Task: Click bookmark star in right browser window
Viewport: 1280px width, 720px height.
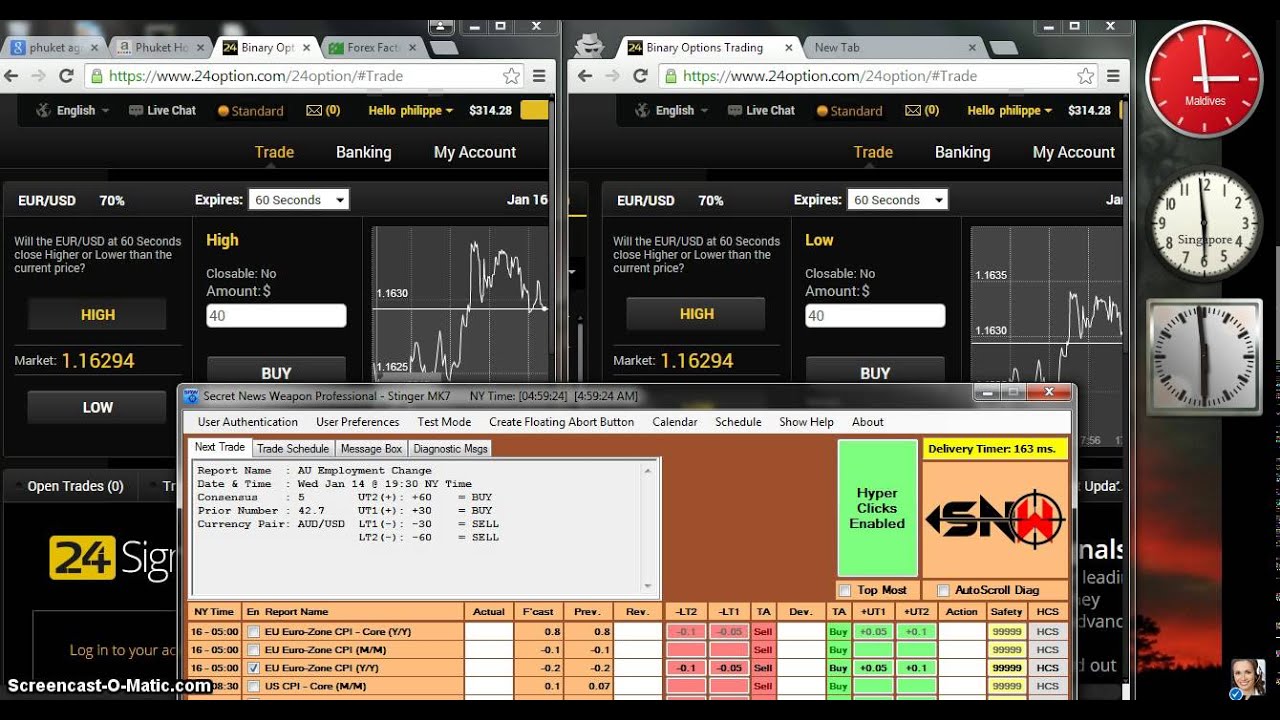Action: (1085, 76)
